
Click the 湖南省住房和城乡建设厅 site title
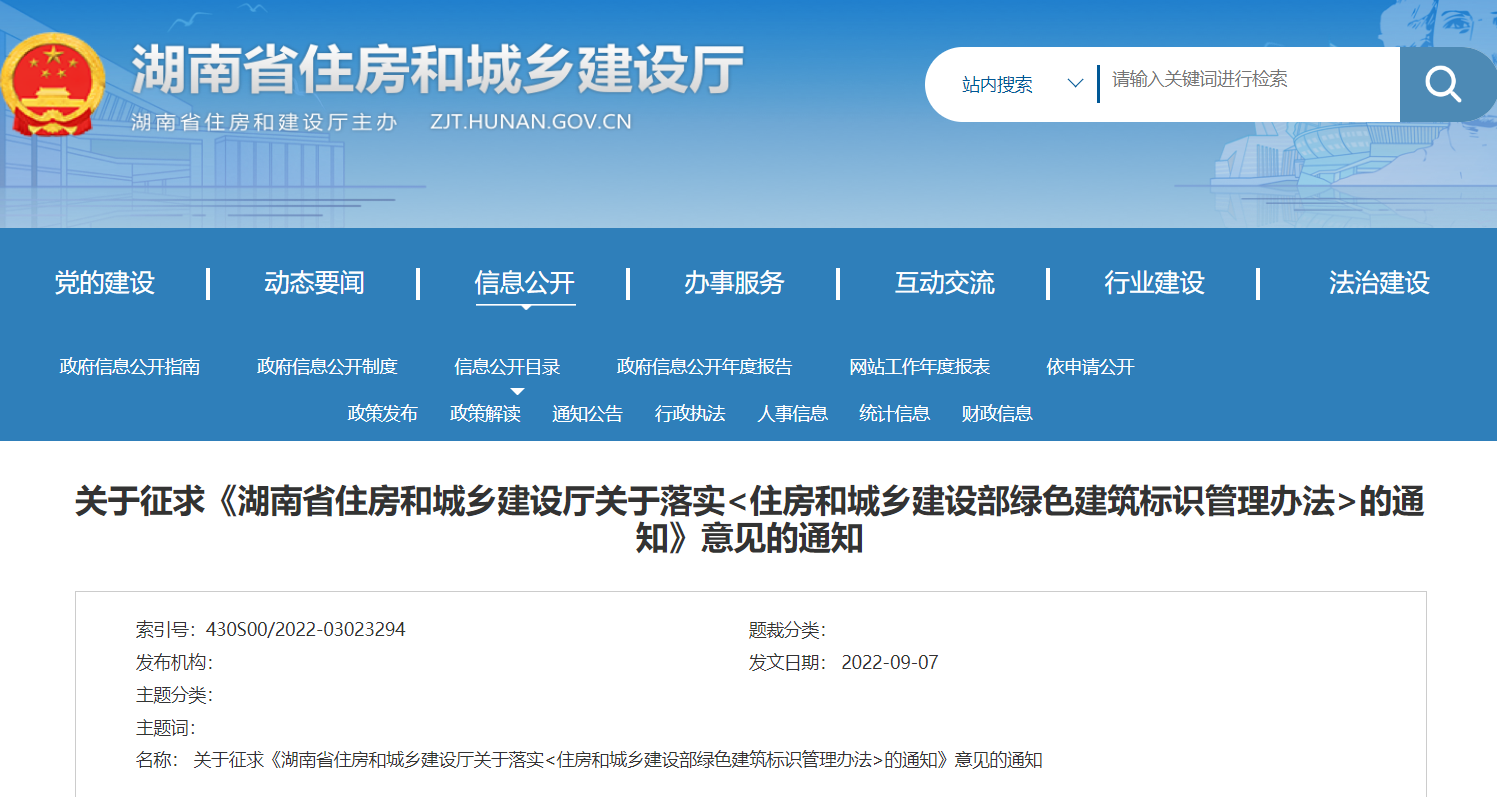tap(438, 70)
